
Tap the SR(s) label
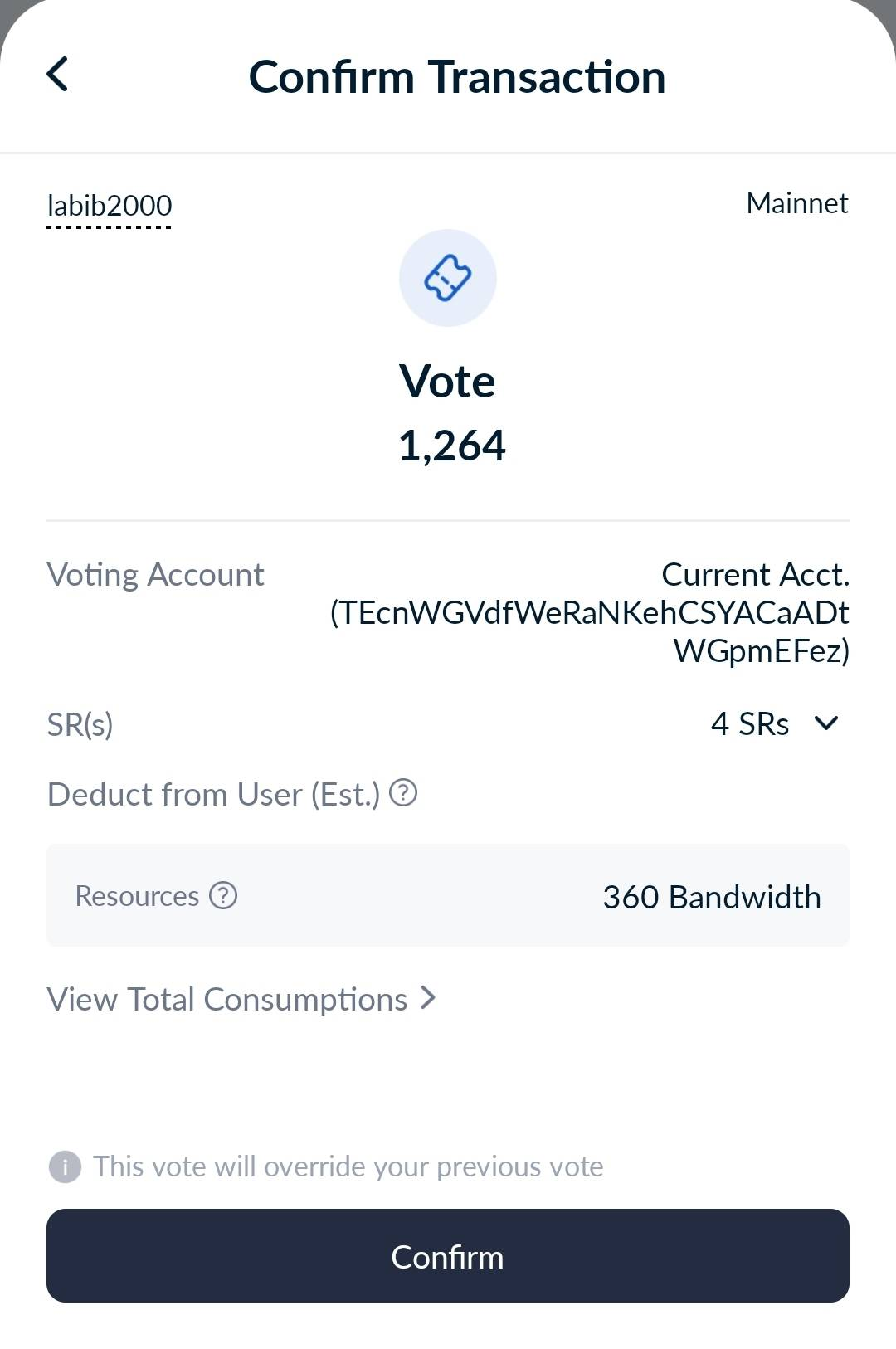80,724
